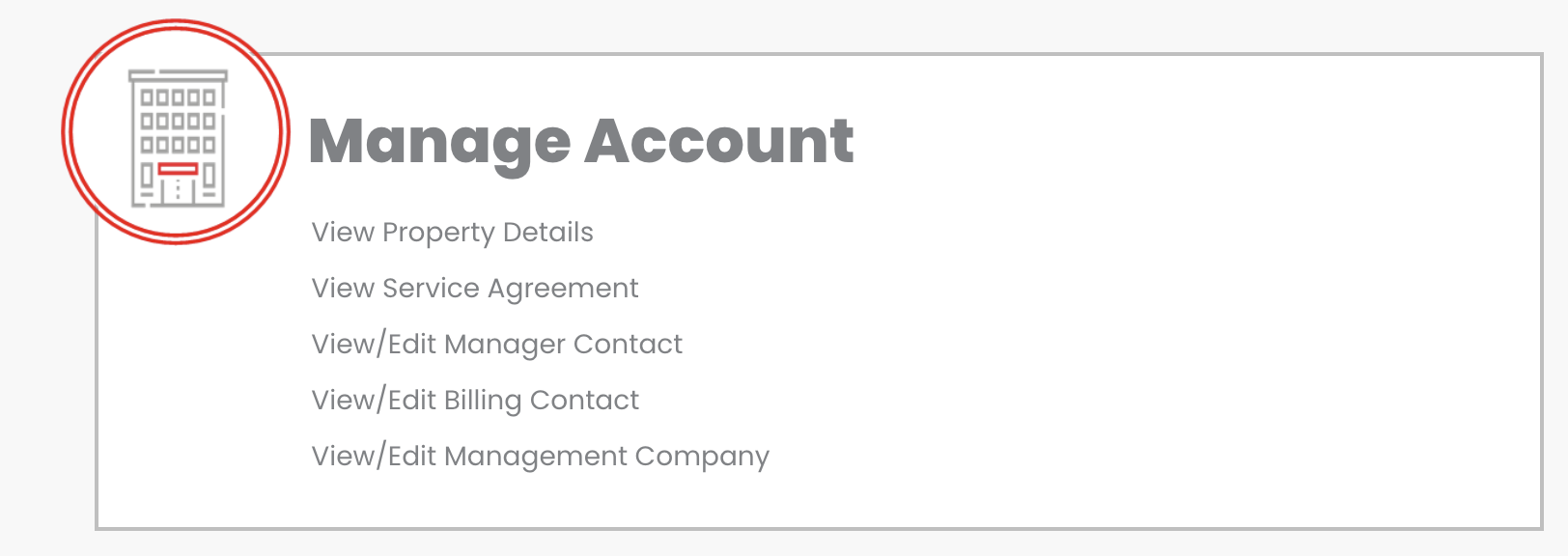Click the building icon's entrance door
1568x556 pixels.
click(178, 191)
